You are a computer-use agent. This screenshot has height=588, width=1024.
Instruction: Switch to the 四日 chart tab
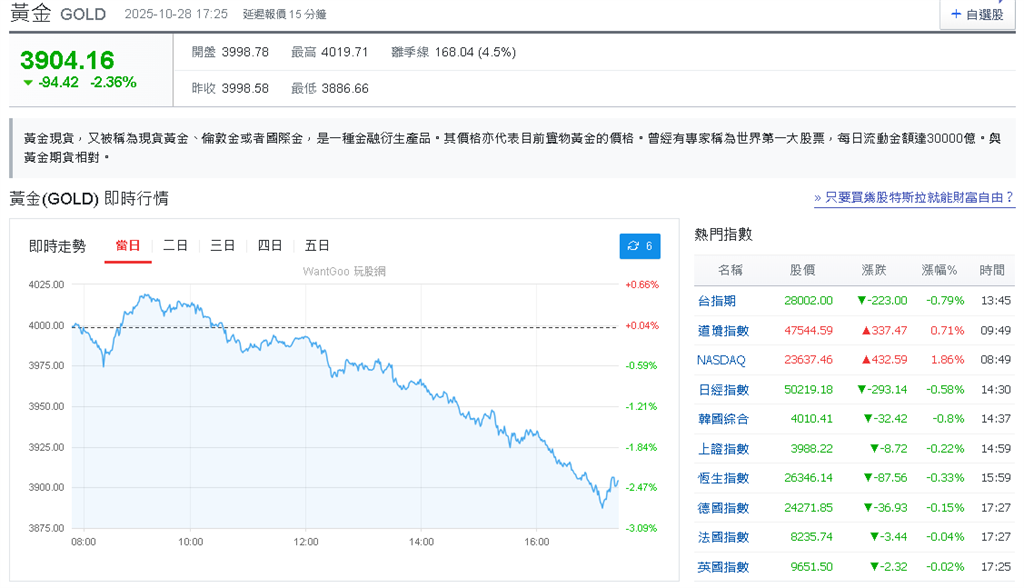coord(270,245)
